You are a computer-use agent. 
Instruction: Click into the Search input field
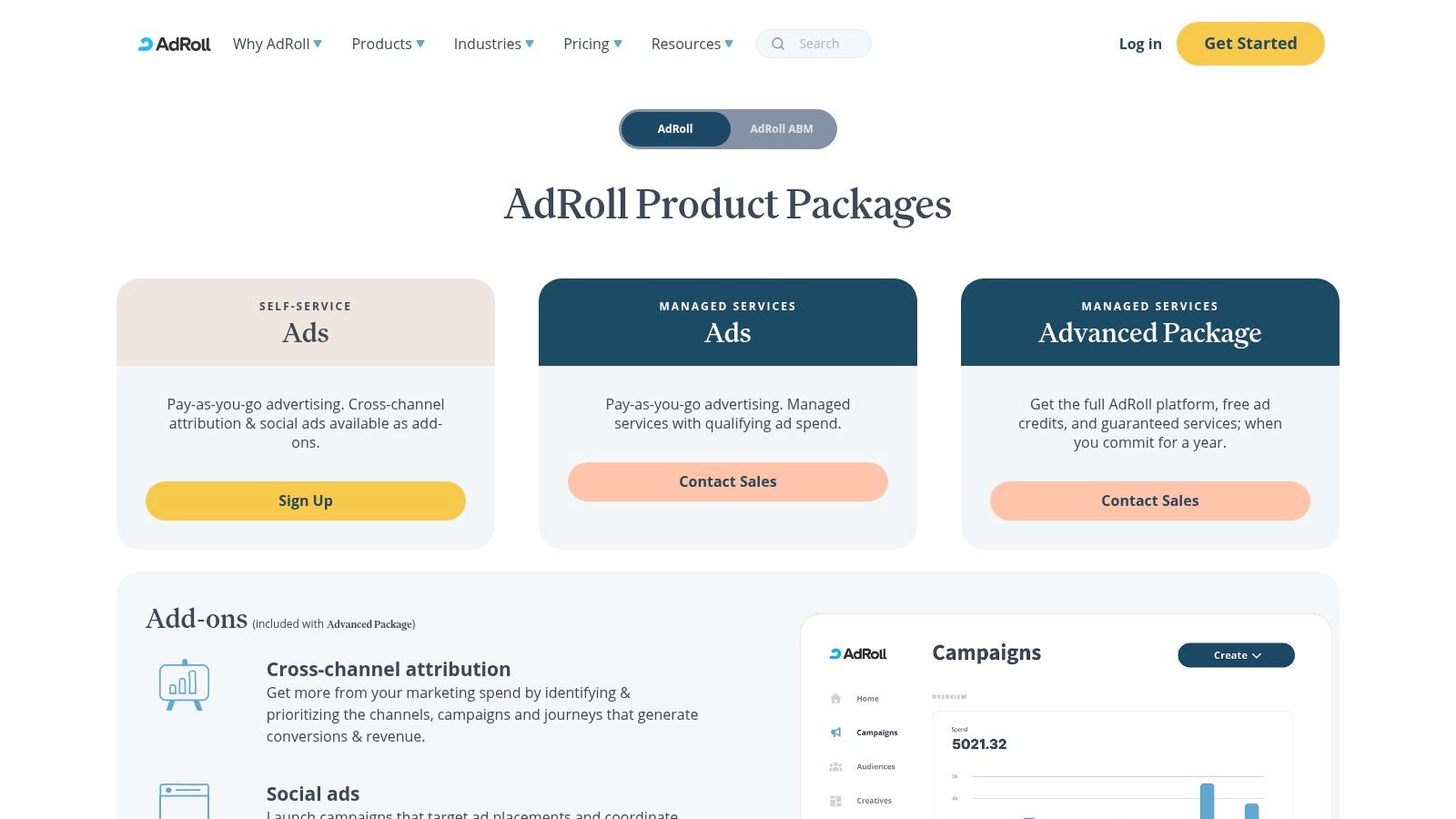tap(826, 44)
